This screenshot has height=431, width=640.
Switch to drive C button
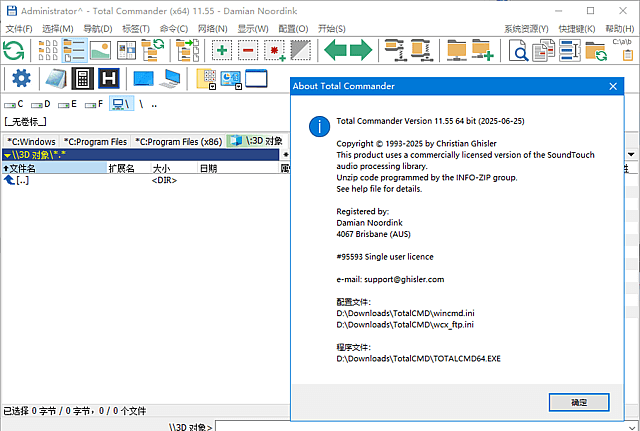[x=14, y=104]
